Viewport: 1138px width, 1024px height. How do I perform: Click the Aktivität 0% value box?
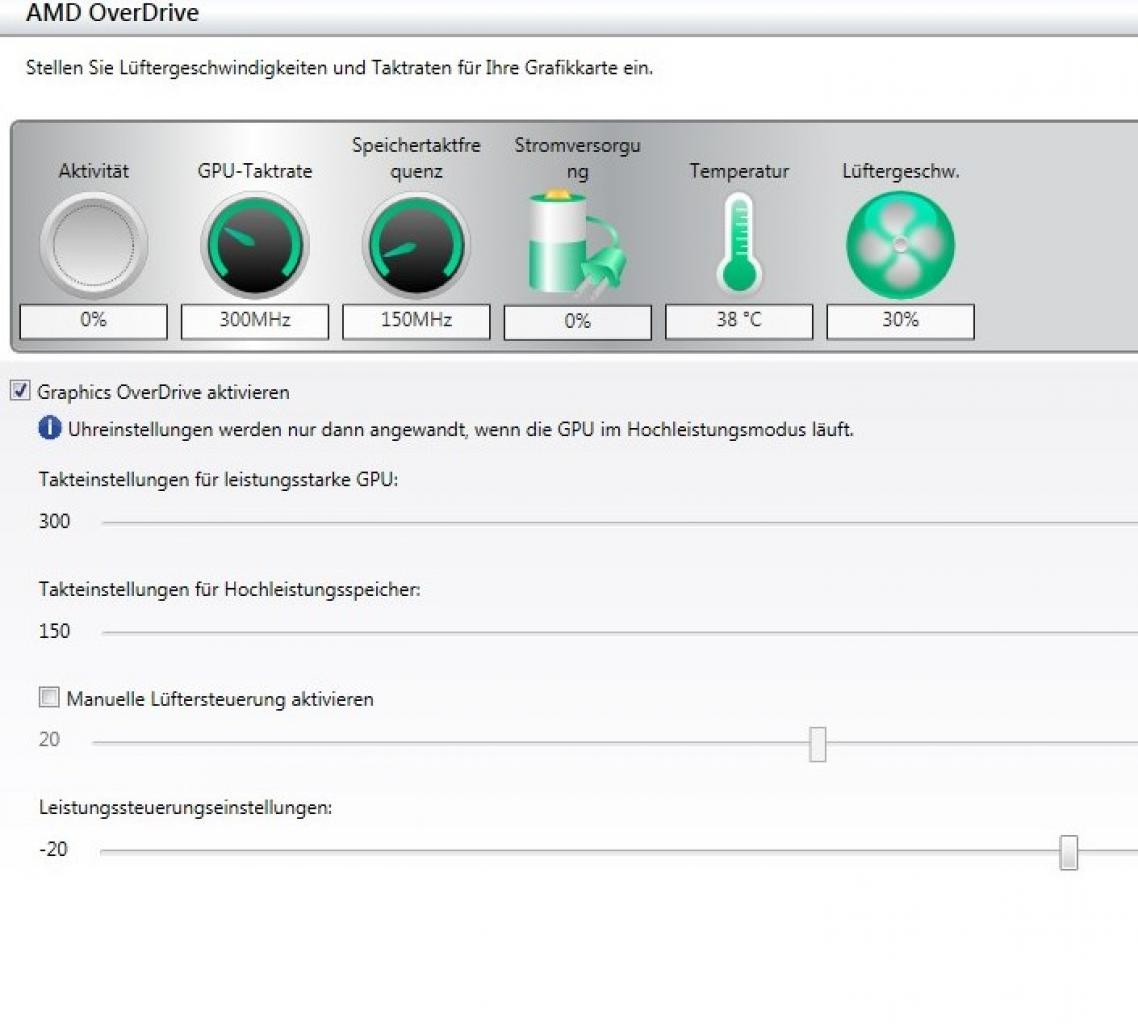[x=94, y=321]
